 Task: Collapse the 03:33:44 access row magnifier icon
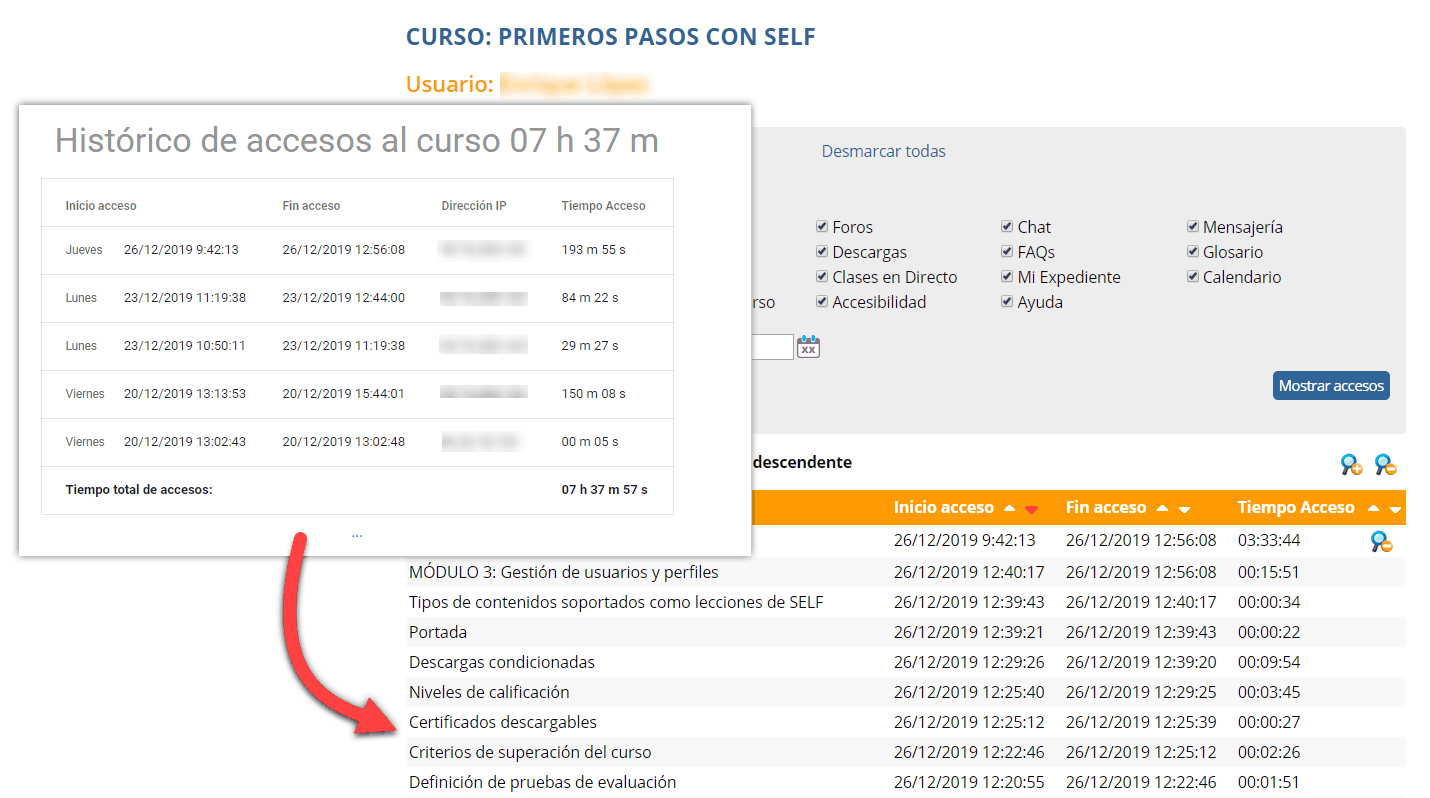[x=1381, y=541]
